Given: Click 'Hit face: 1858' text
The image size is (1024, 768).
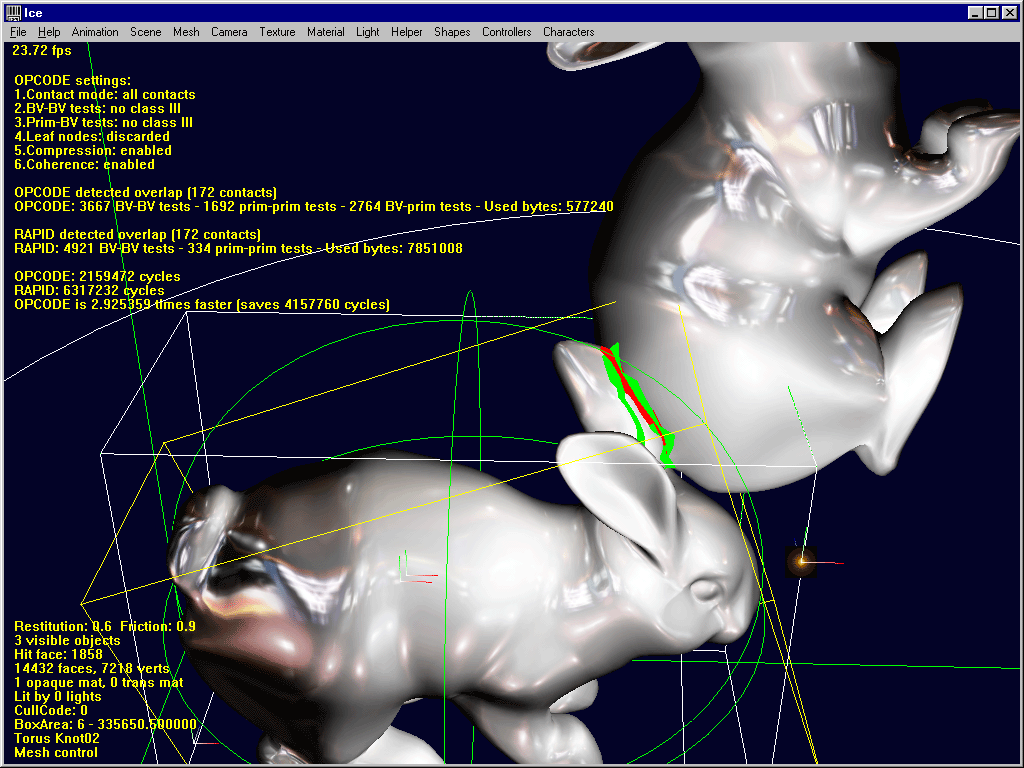Looking at the screenshot, I should coord(58,654).
